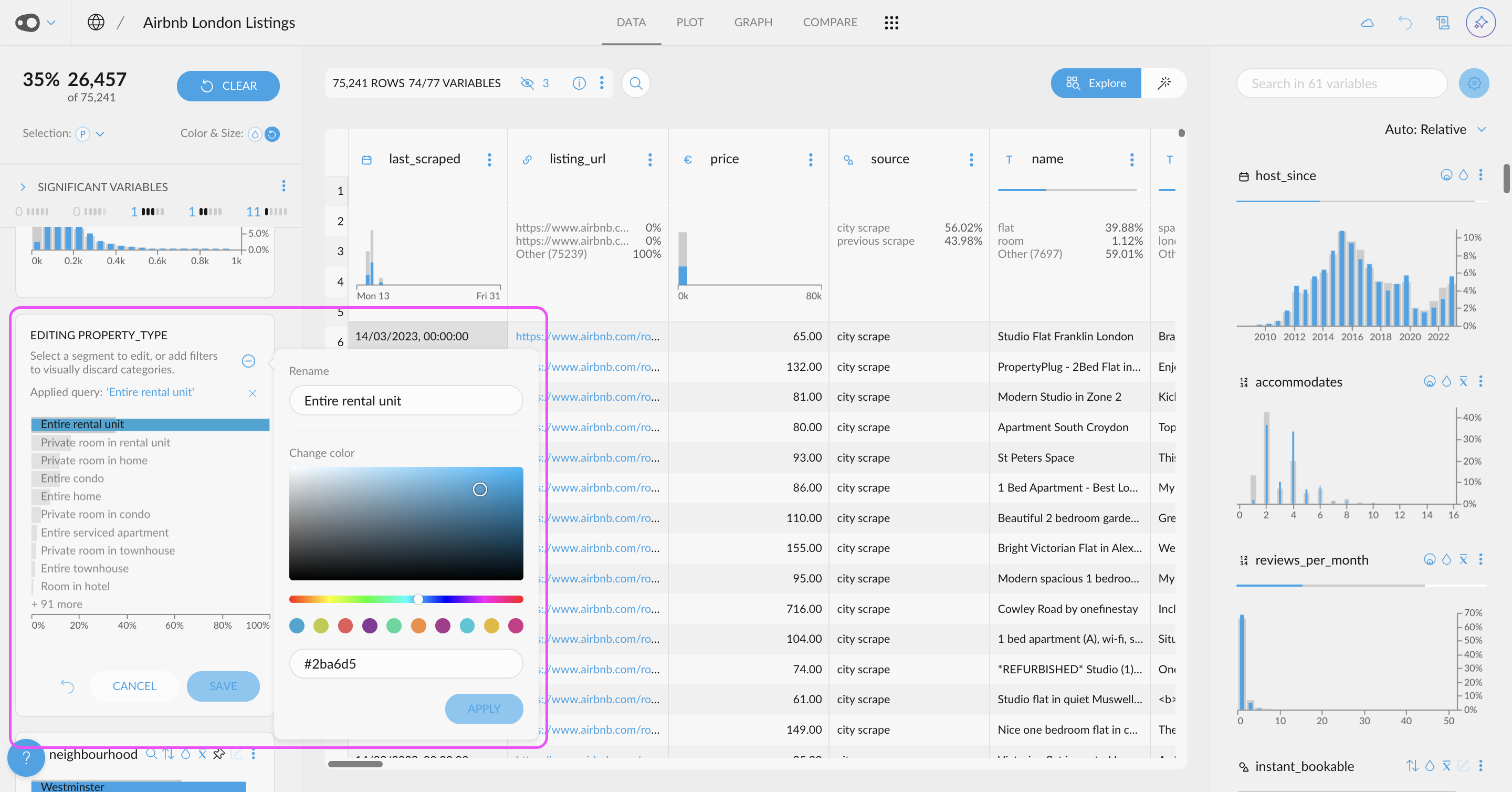Click the cloud sync icon
The width and height of the screenshot is (1512, 792).
[x=1367, y=23]
